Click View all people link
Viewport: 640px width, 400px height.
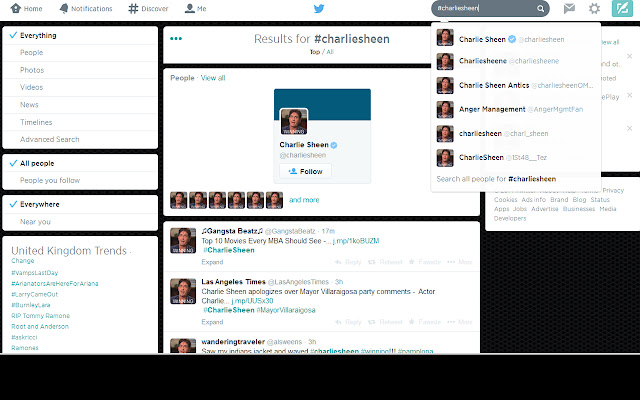coord(213,78)
